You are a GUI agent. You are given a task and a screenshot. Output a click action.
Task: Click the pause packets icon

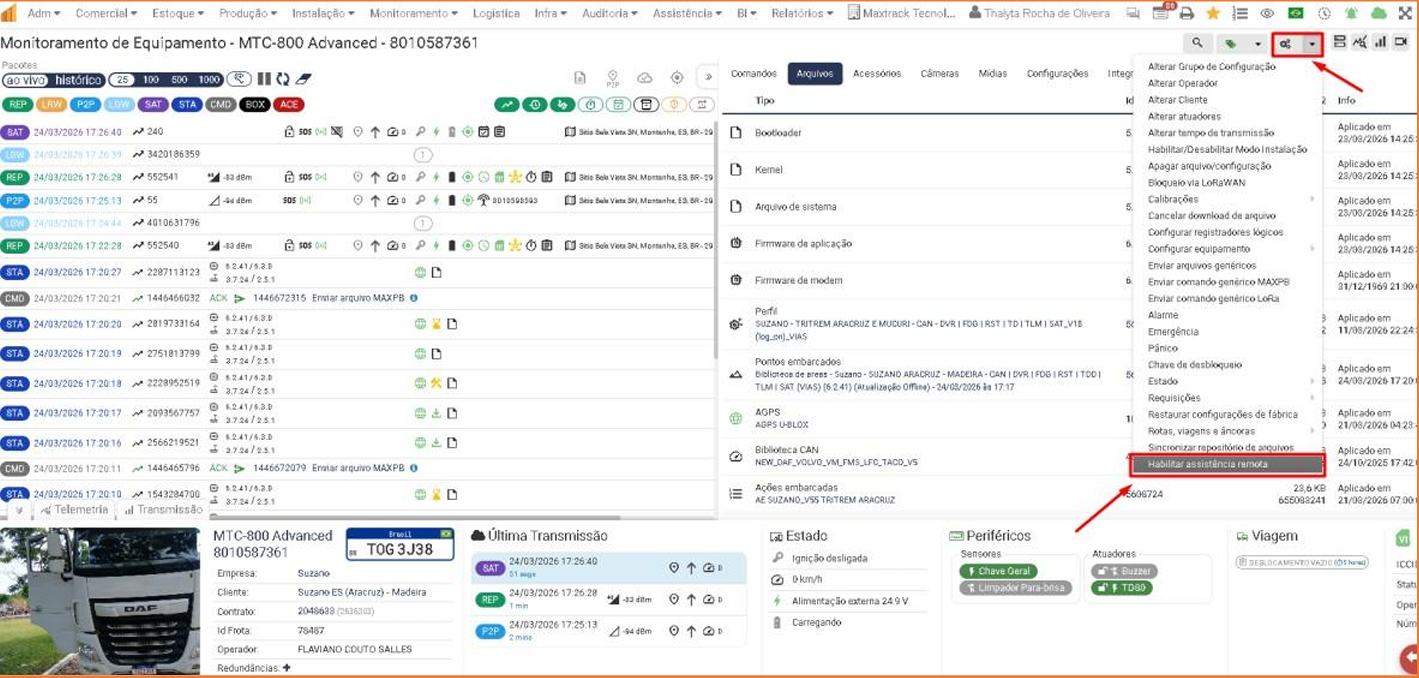(264, 79)
